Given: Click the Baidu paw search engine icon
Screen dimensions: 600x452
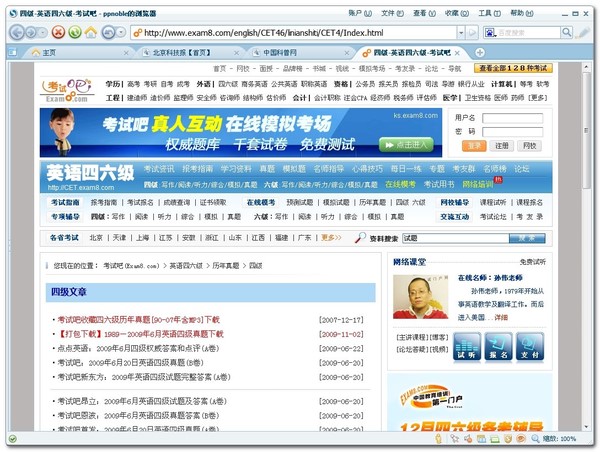Looking at the screenshot, I should [x=490, y=33].
